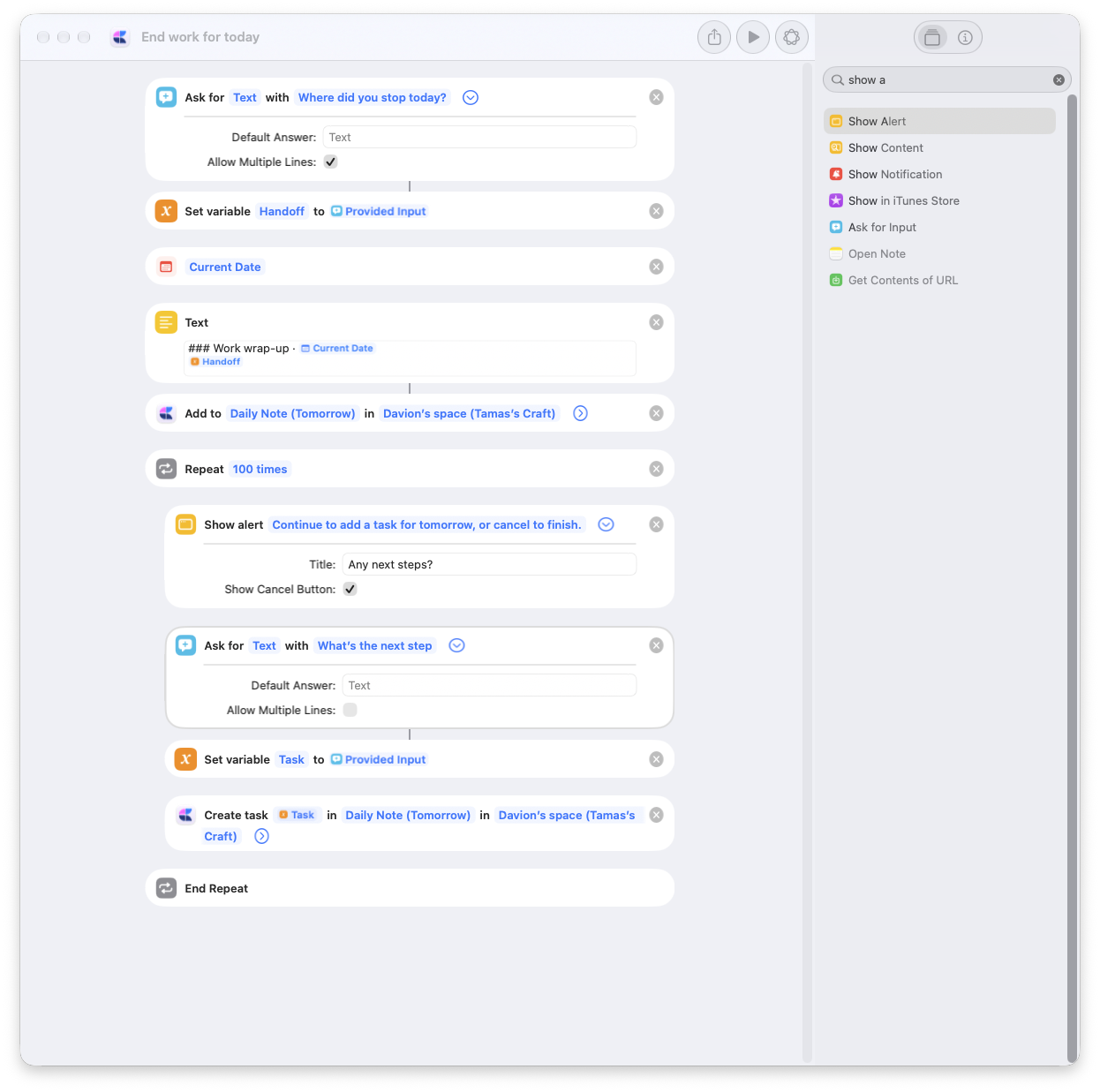
Task: Delete the Create task action
Action: (656, 815)
